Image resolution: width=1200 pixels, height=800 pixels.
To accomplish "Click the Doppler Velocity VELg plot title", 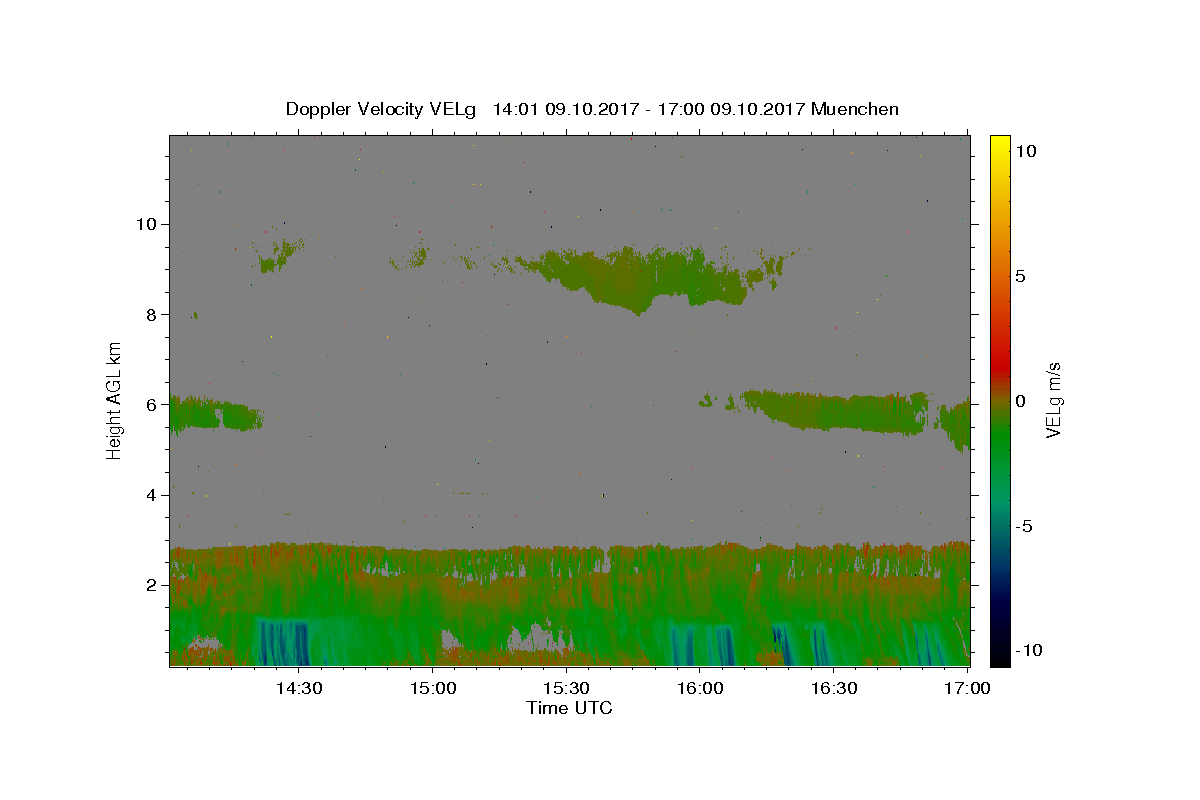I will (592, 109).
